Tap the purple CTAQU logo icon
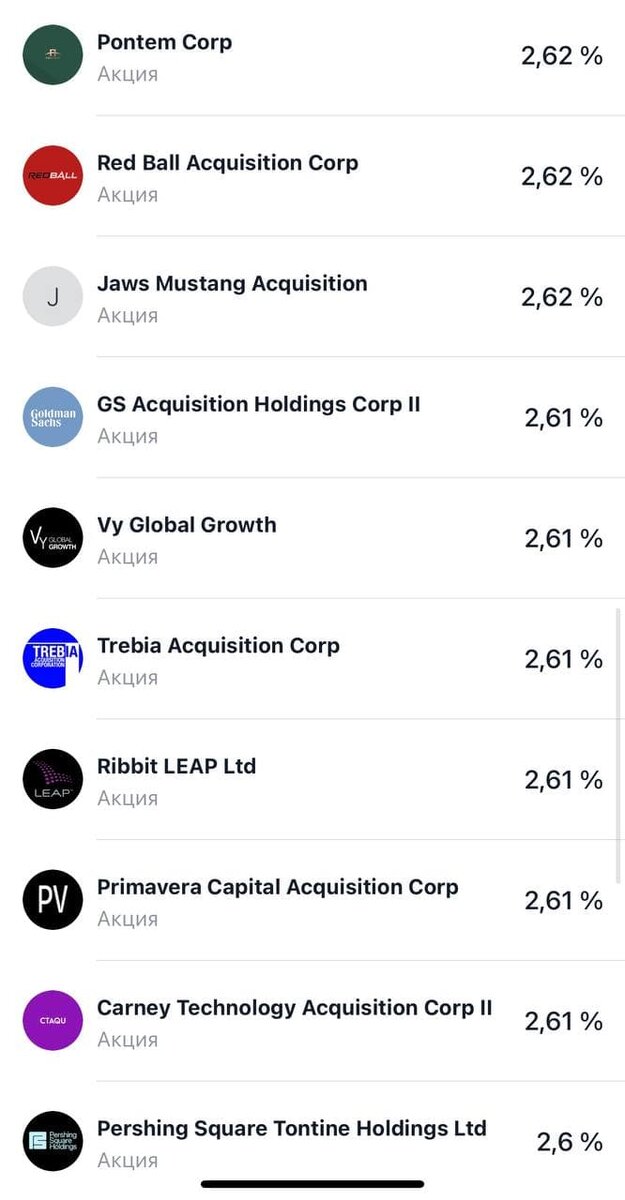The image size is (625, 1200). click(x=53, y=1021)
